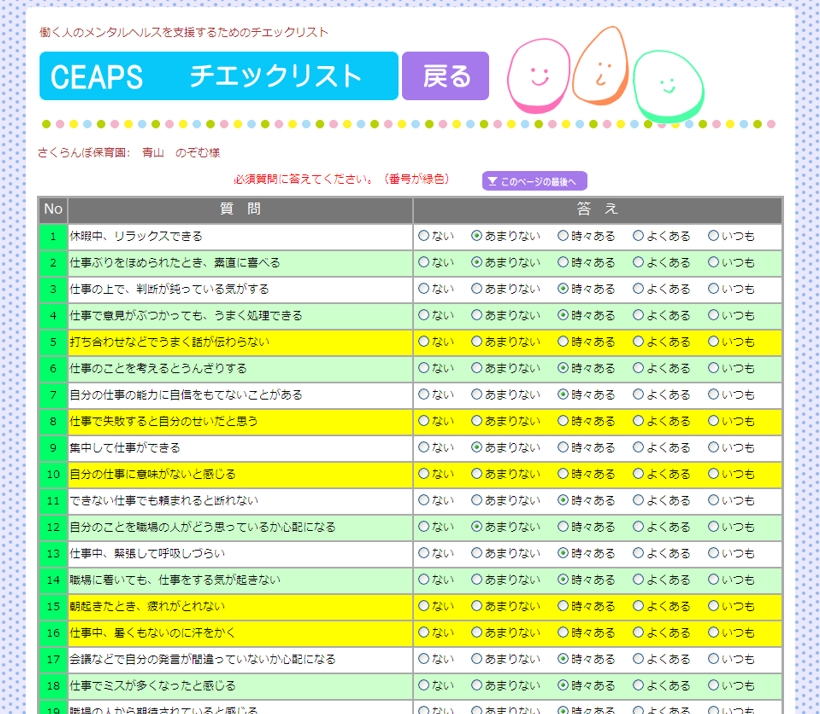Click the purple 戻る back button
The width and height of the screenshot is (820, 714).
445,76
